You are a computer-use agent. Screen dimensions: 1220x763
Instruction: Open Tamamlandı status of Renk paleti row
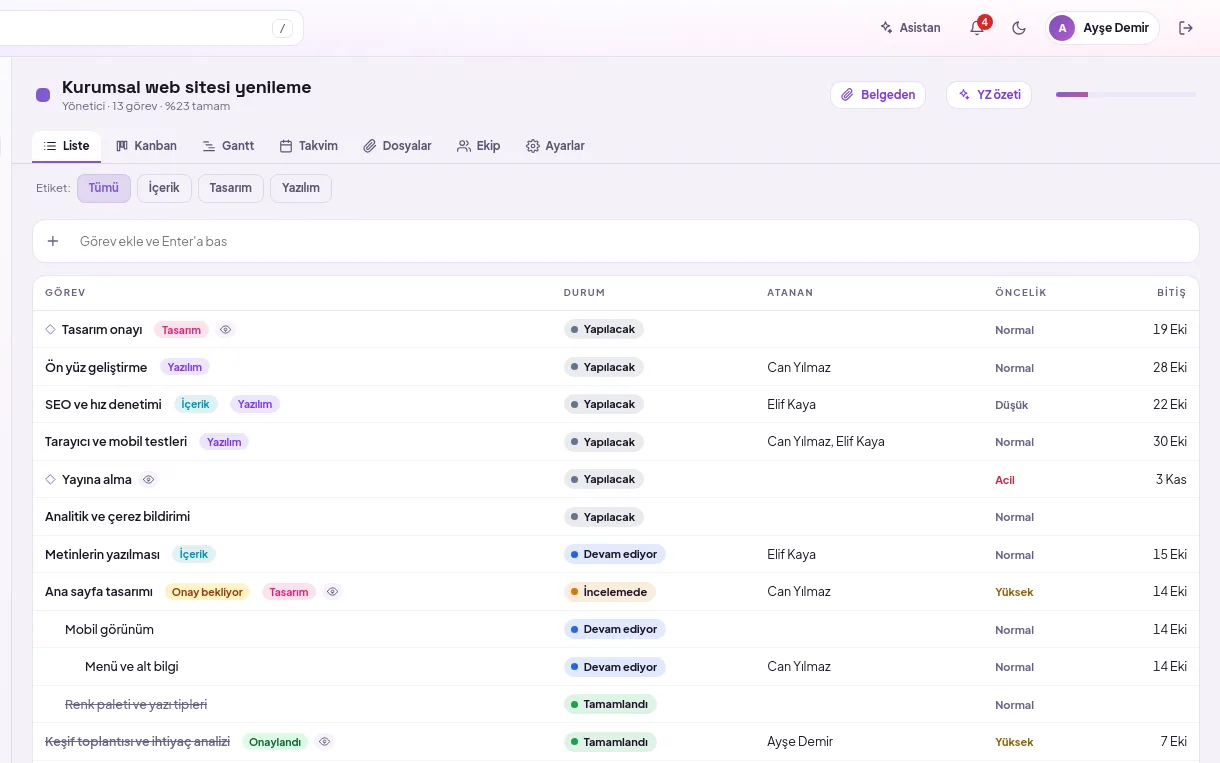(610, 705)
